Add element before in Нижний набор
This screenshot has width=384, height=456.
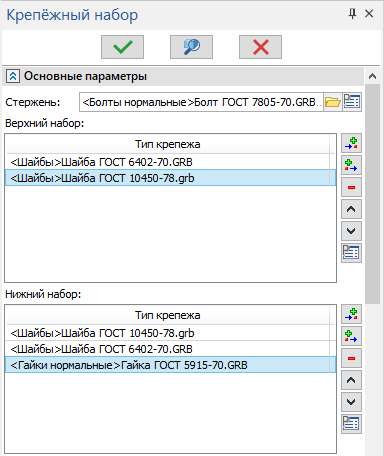click(351, 314)
